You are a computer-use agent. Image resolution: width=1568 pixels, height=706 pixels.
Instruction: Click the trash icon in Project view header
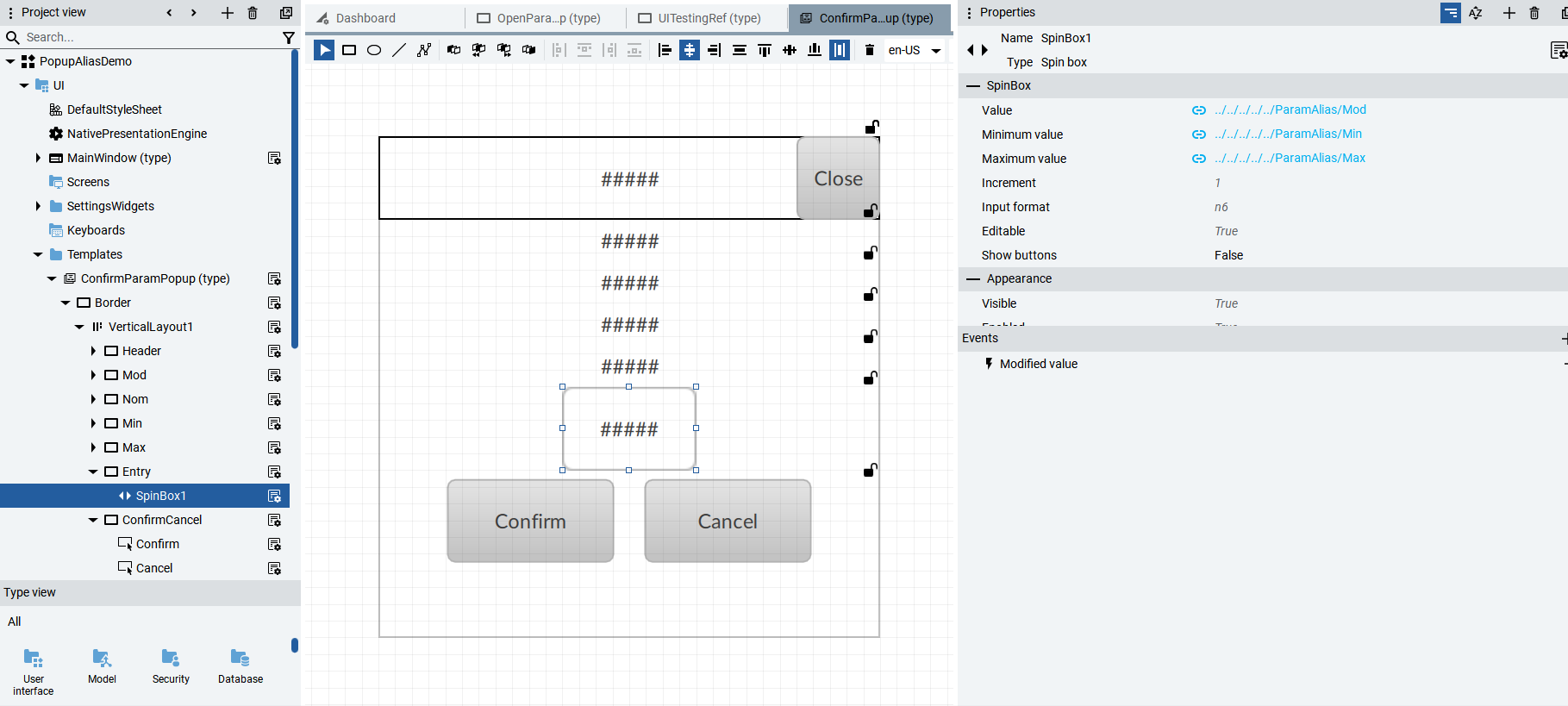253,13
